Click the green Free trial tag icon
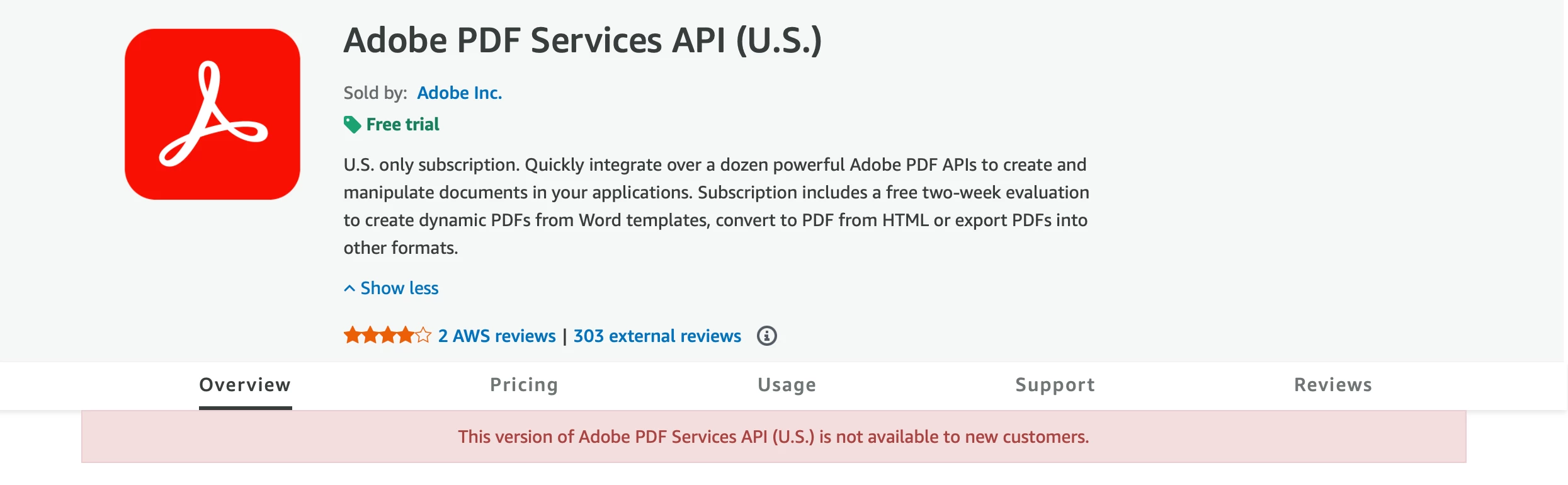This screenshot has width=1568, height=485. tap(352, 125)
